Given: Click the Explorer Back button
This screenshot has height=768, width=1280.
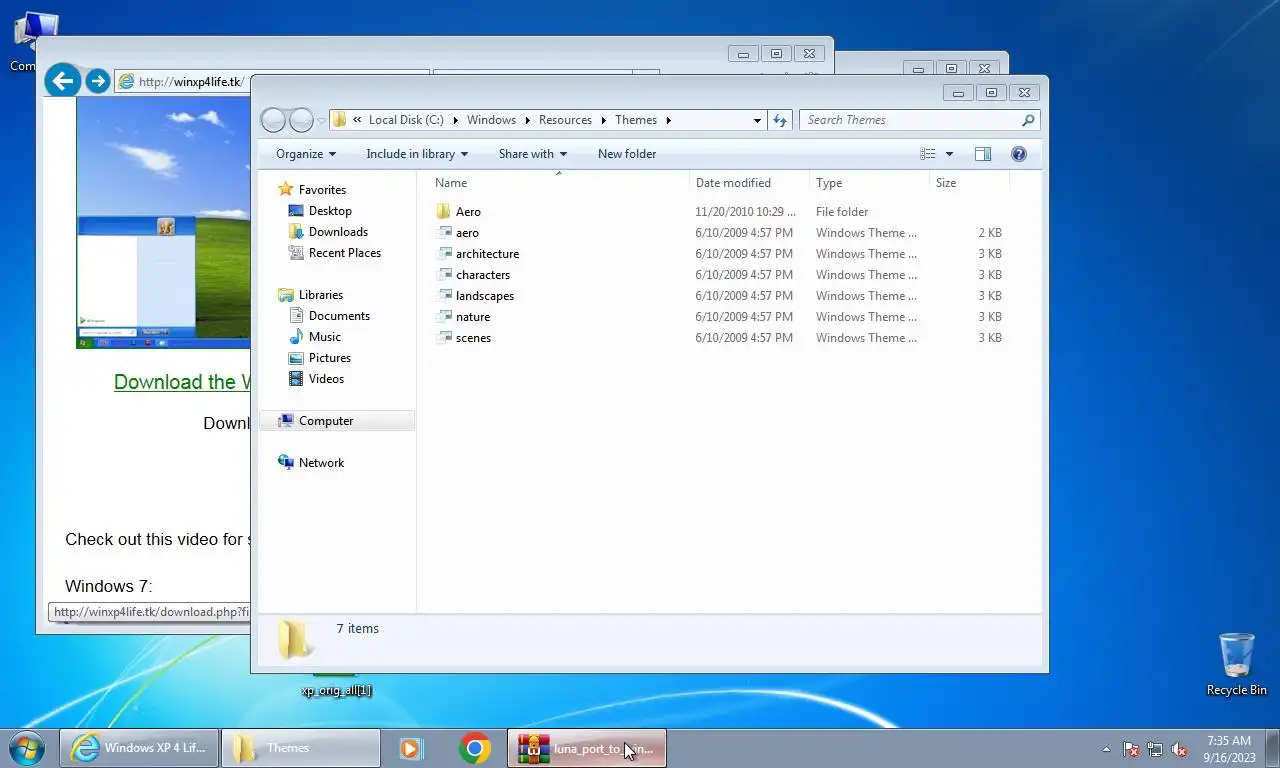Looking at the screenshot, I should pyautogui.click(x=273, y=120).
